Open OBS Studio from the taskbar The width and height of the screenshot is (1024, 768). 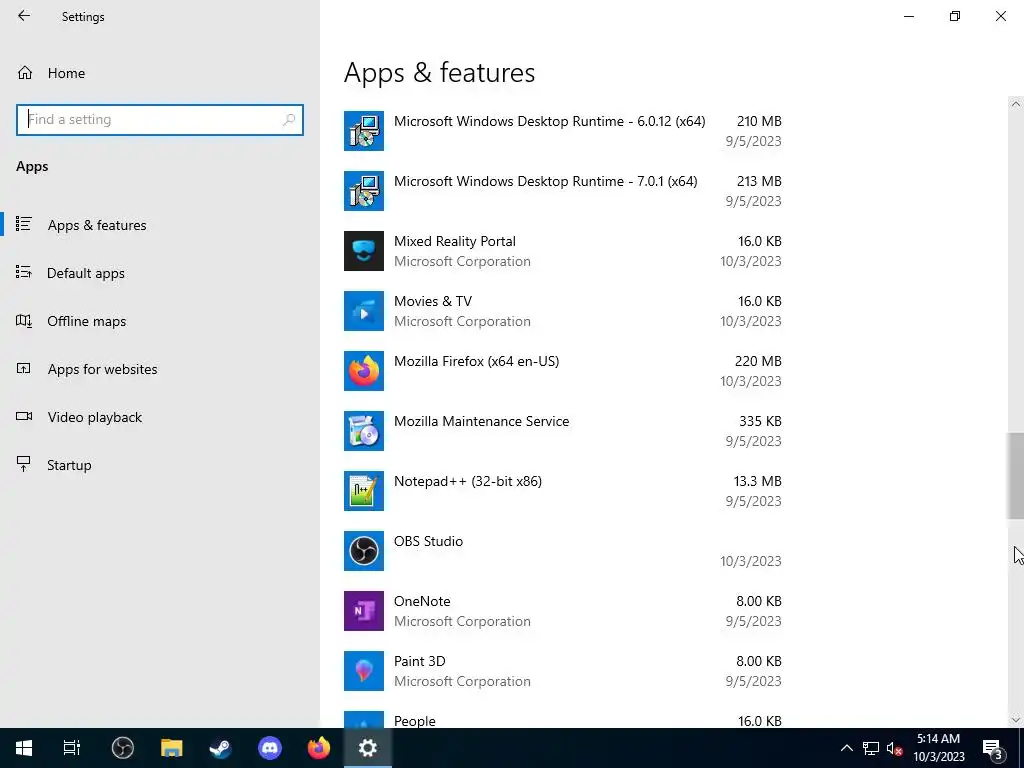122,748
